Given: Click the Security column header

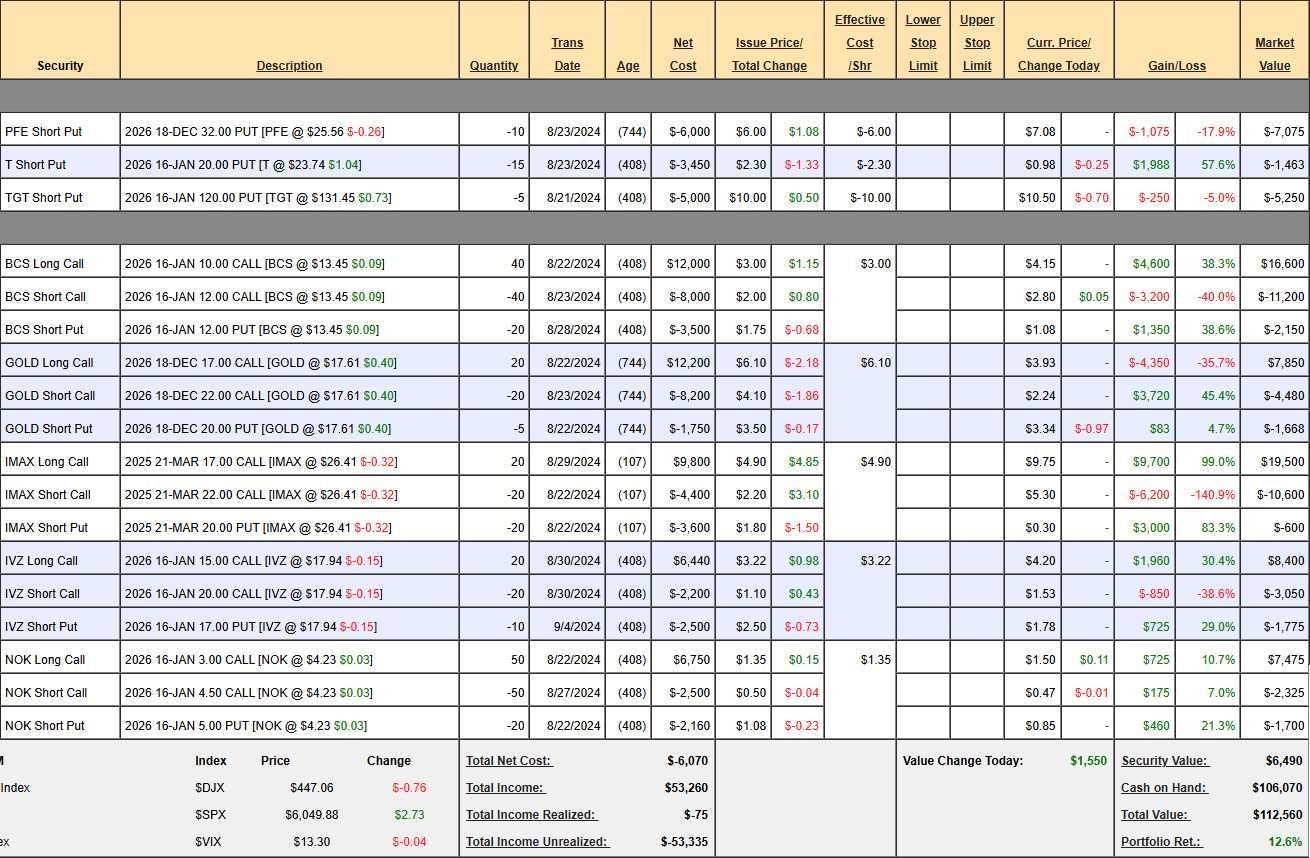Looking at the screenshot, I should [x=60, y=66].
